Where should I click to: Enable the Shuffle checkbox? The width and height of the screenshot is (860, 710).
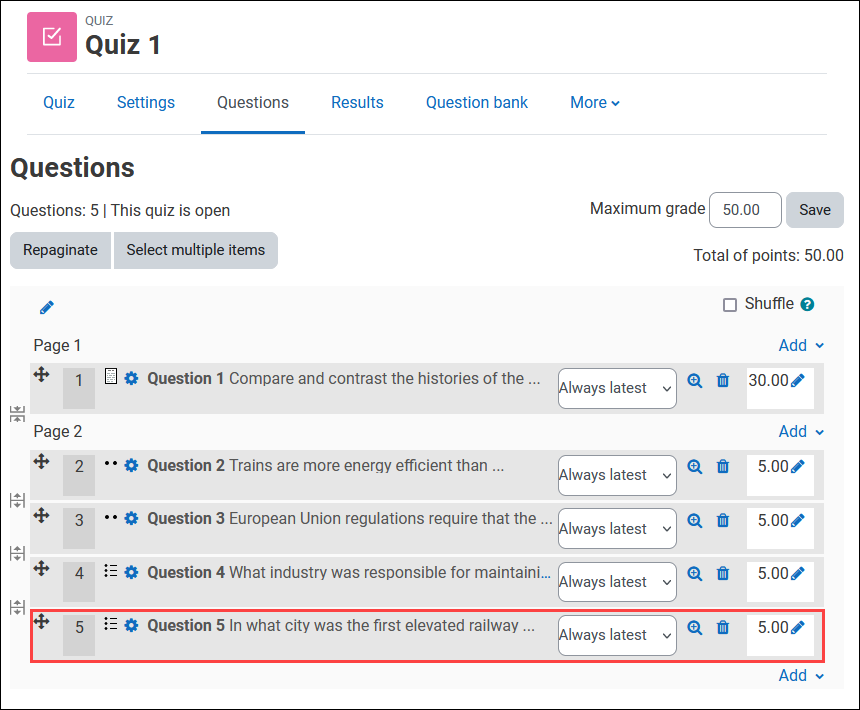731,304
